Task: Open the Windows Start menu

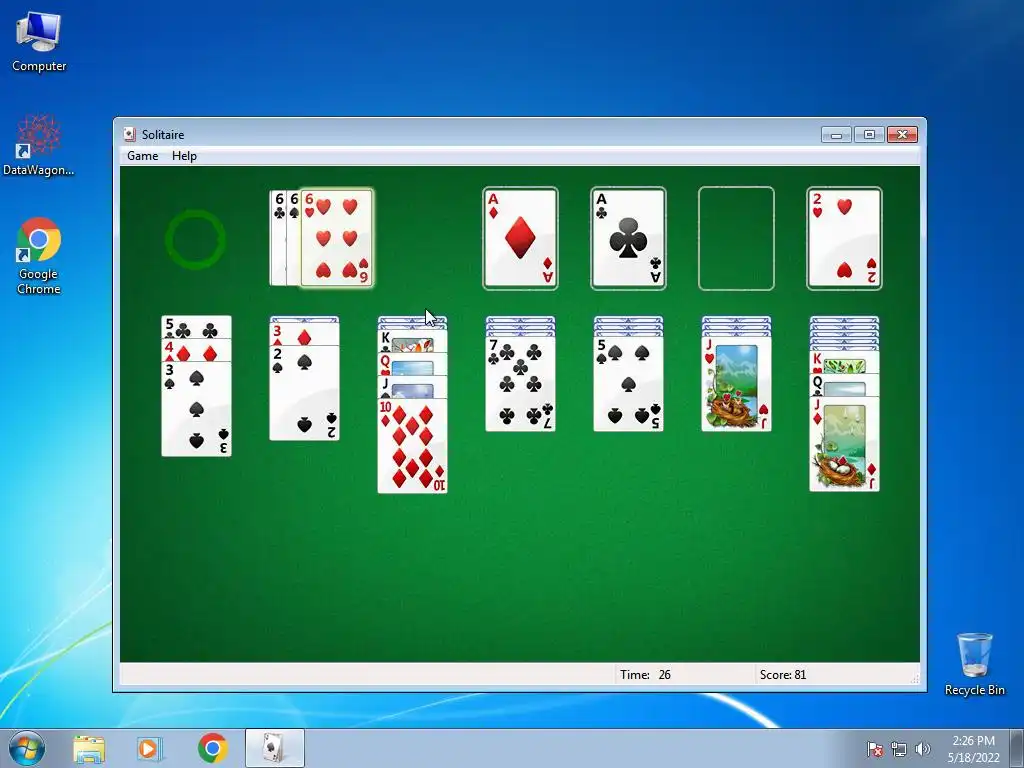Action: click(x=27, y=748)
